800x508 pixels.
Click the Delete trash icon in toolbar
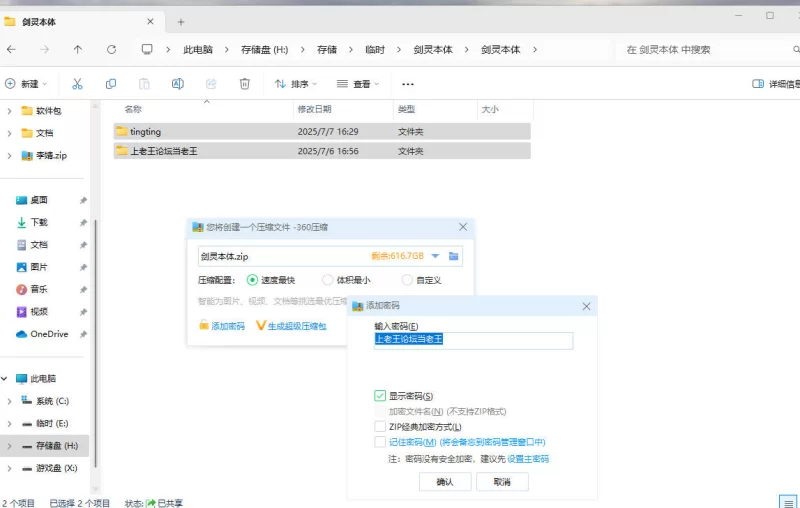[244, 84]
